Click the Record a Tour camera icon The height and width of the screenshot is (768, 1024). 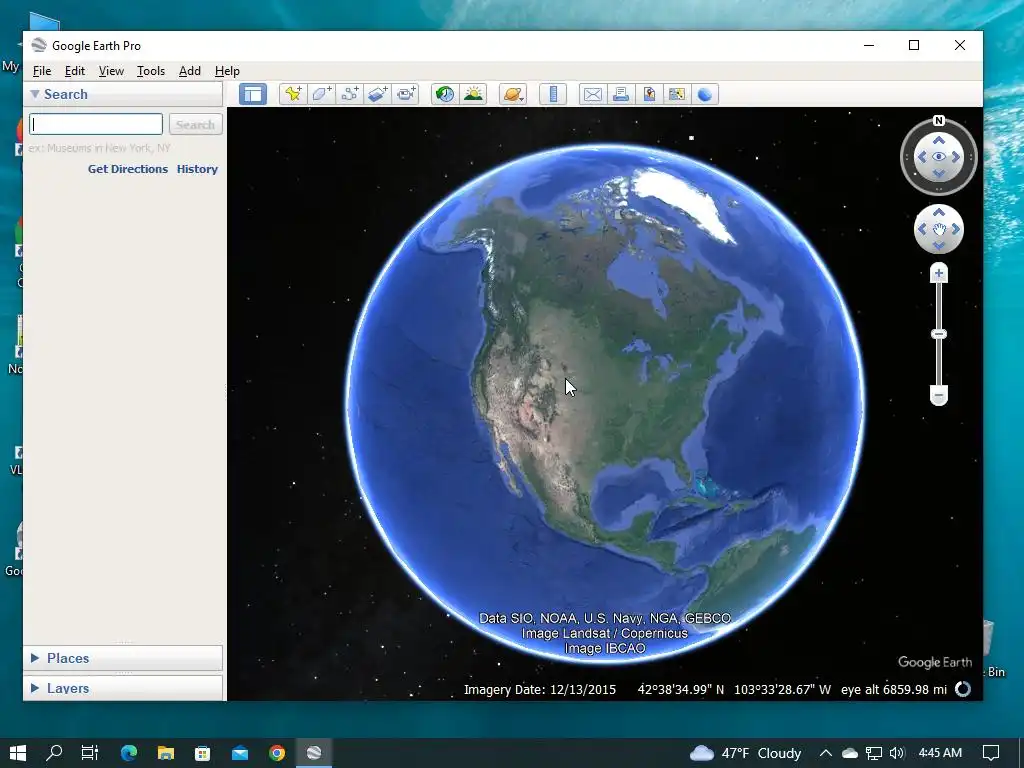click(406, 94)
